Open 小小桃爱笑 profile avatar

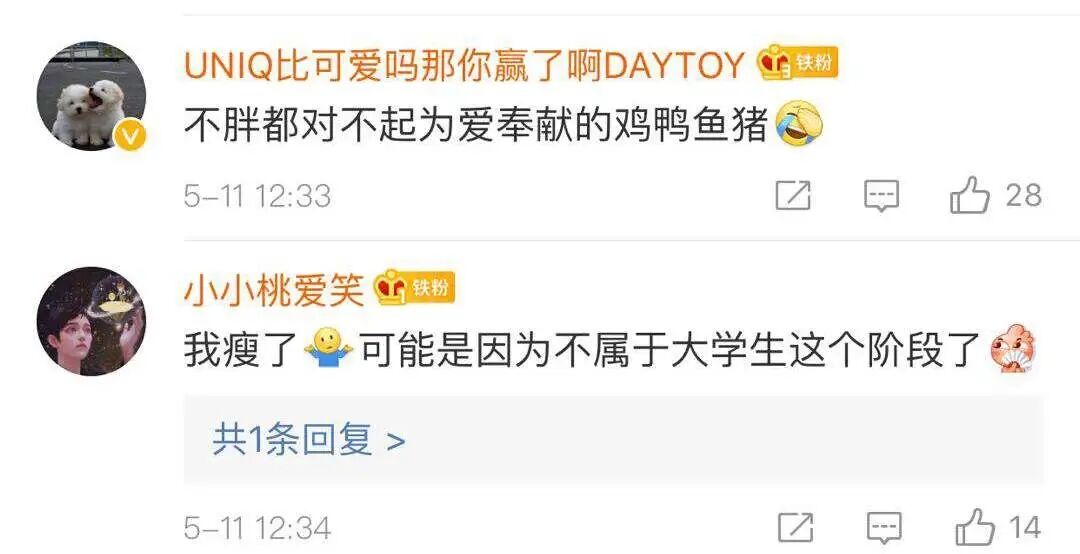(91, 321)
